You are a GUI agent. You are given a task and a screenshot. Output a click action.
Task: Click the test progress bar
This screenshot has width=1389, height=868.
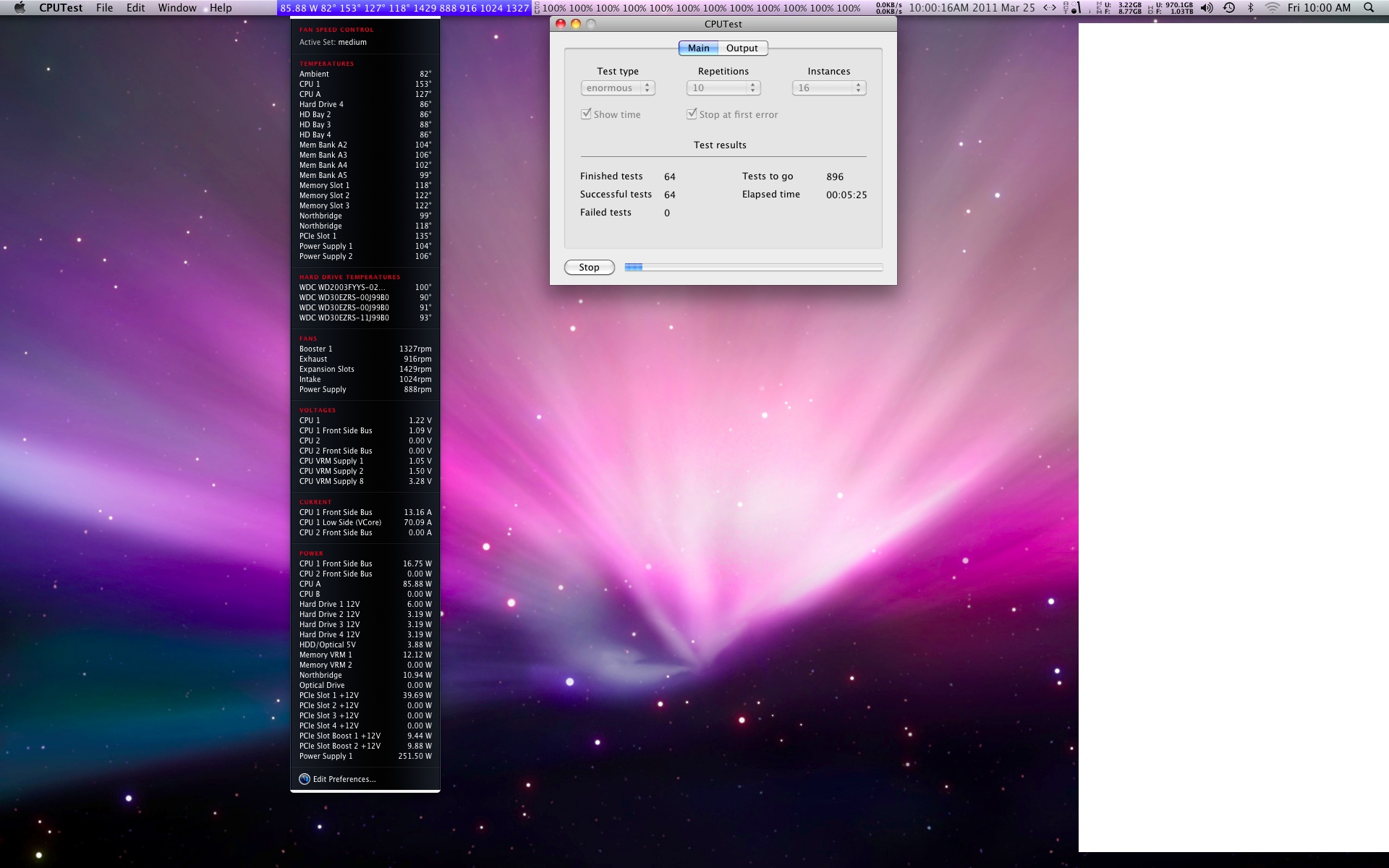pos(753,268)
